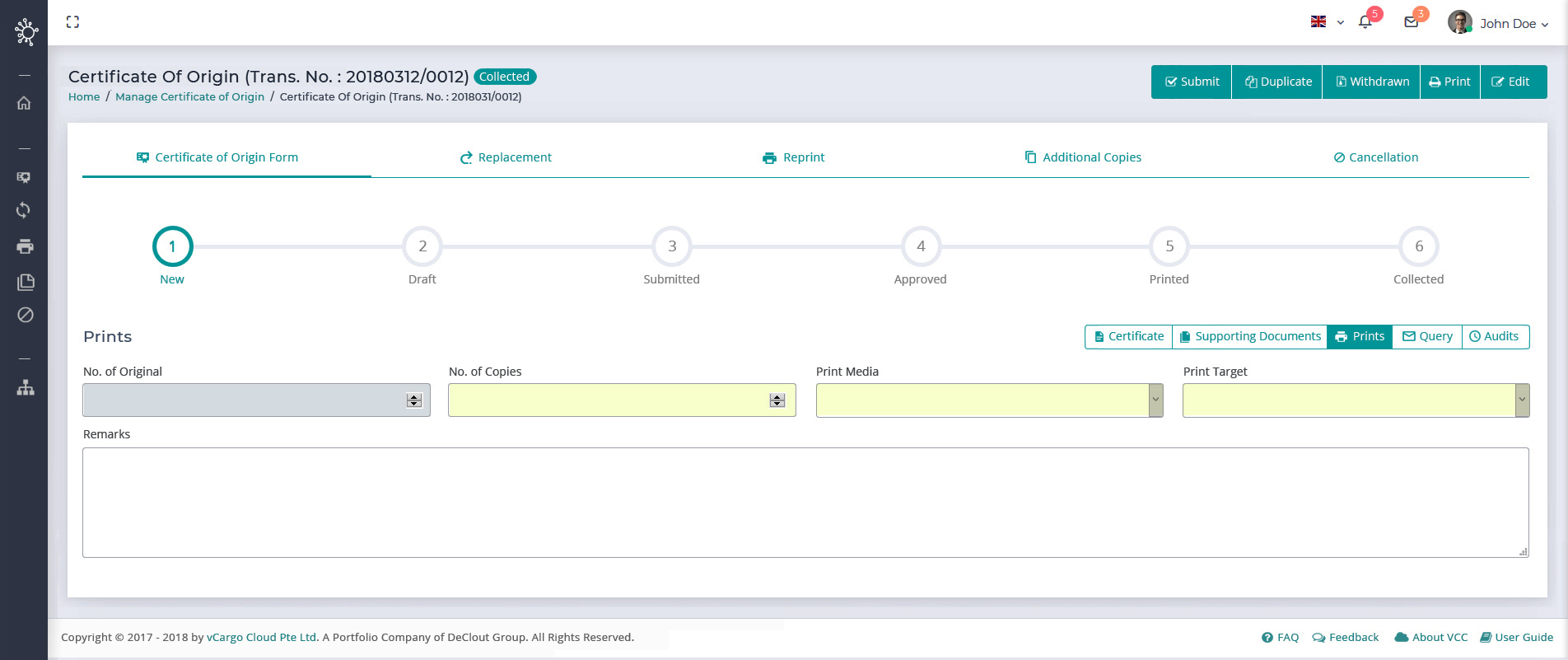Click the sidebar replacement sync icon
The width and height of the screenshot is (1568, 660).
tap(25, 210)
